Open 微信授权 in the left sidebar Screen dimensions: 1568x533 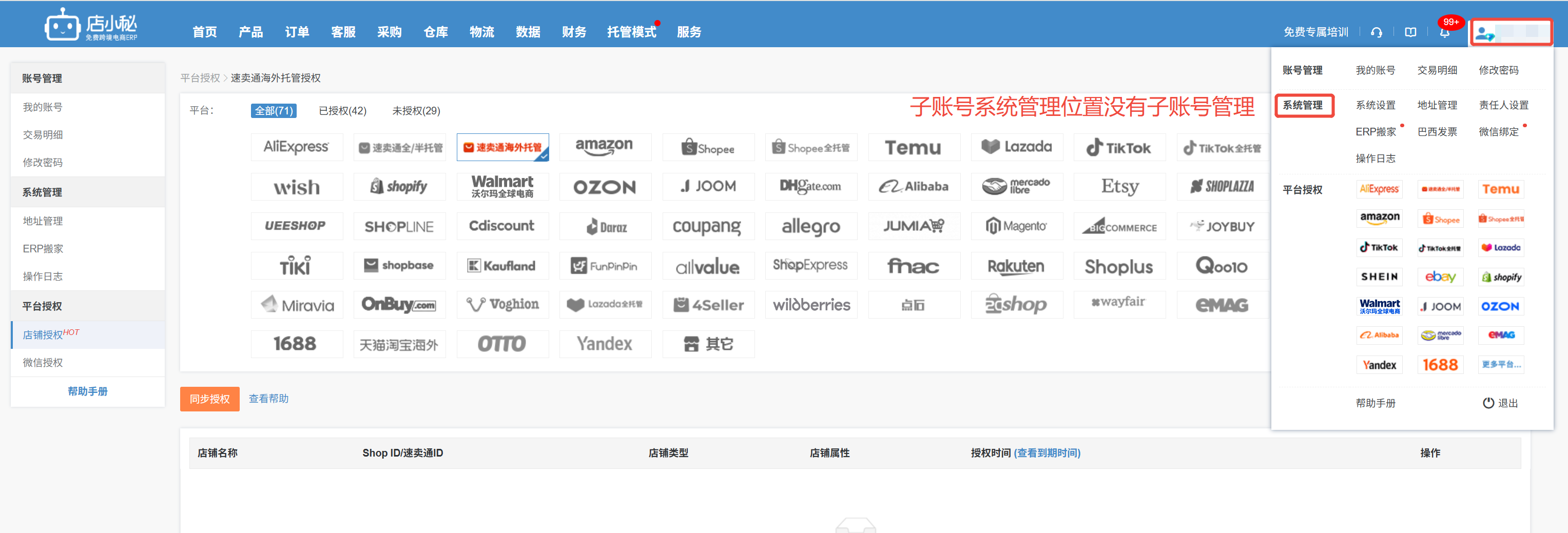[43, 363]
